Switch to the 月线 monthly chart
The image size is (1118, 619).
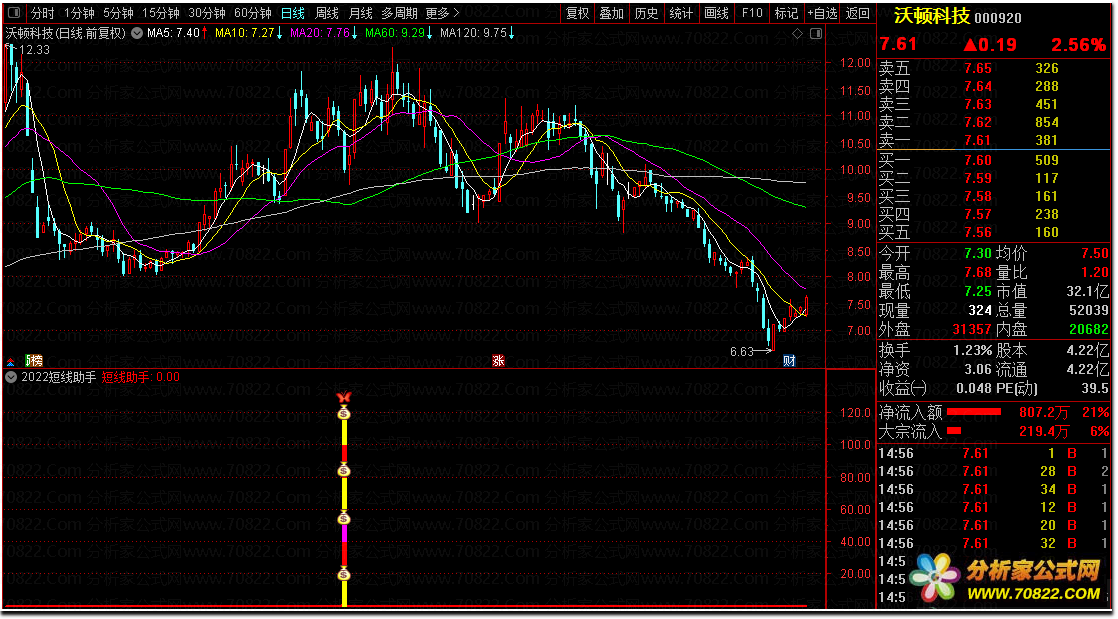[x=360, y=13]
